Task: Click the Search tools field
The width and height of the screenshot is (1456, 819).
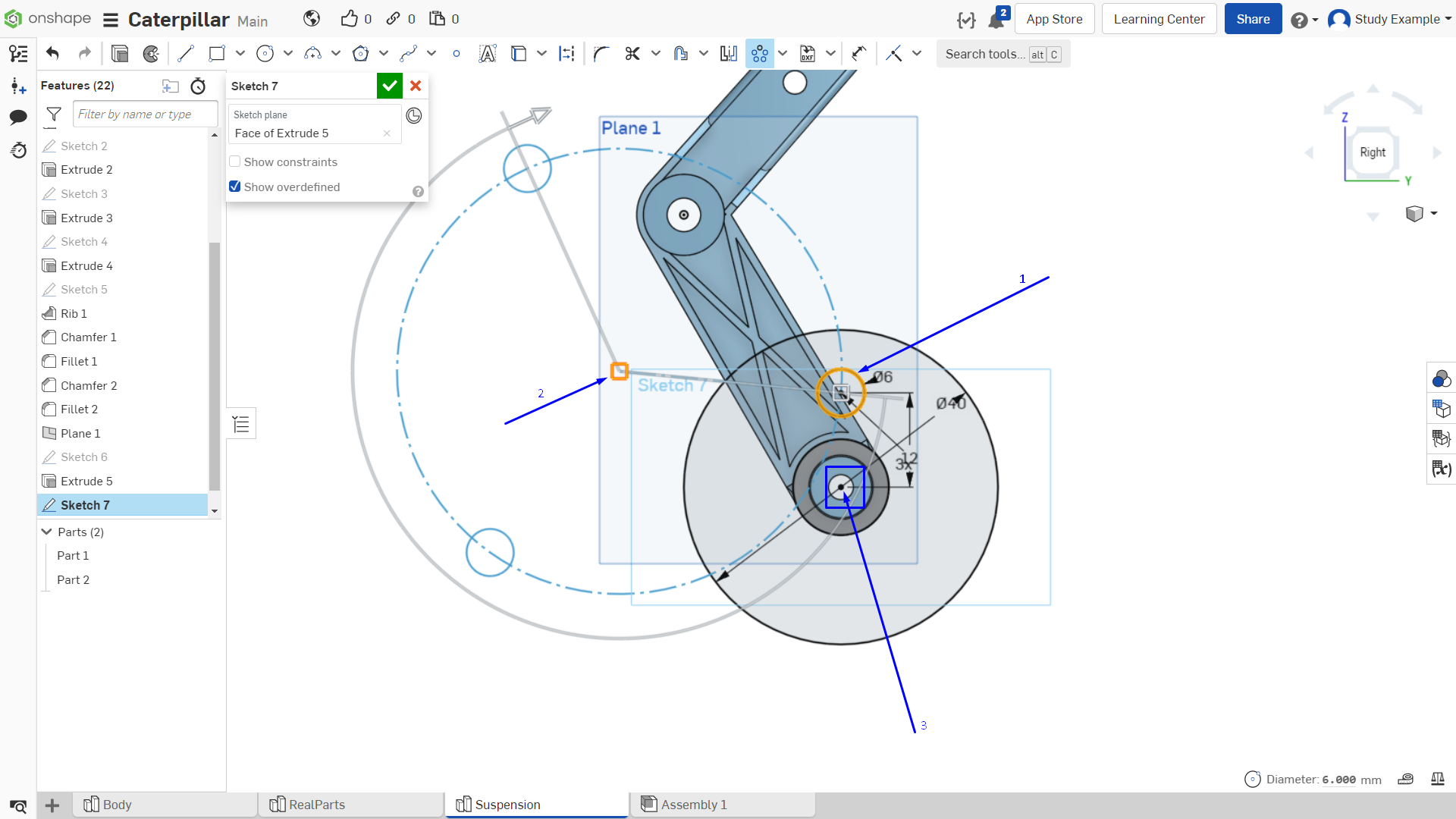Action: click(1003, 54)
